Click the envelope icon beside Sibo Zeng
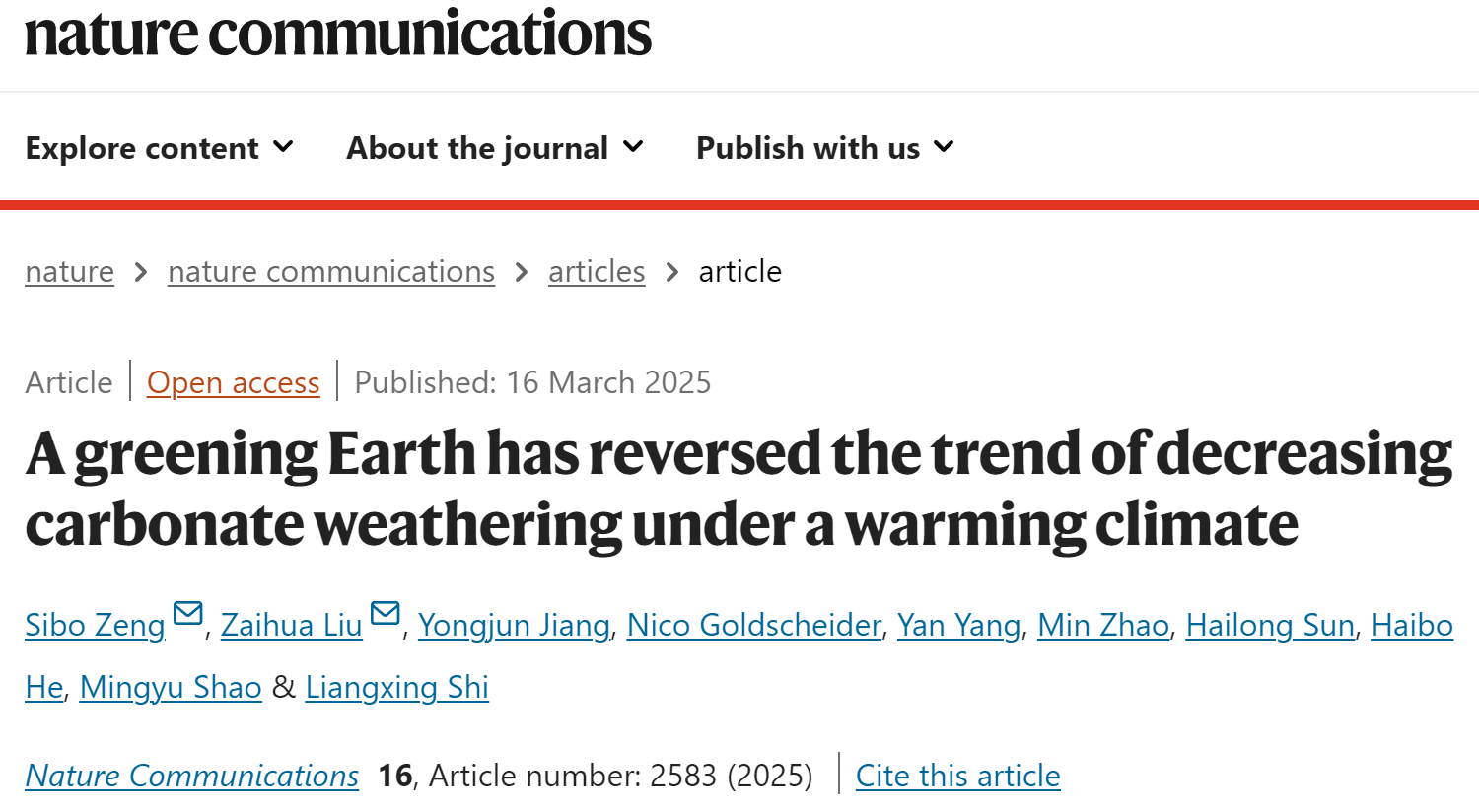Screen dimensions: 1479x812 [187, 614]
